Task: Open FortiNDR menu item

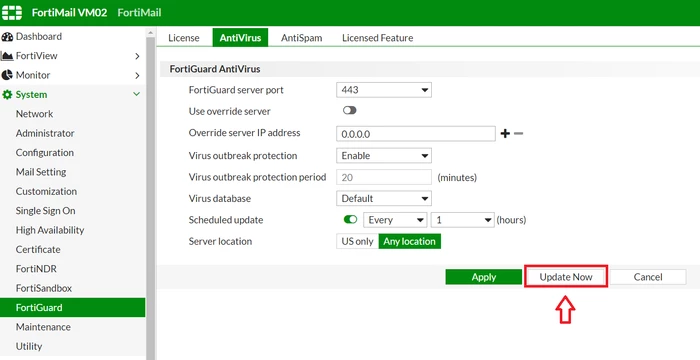Action: click(x=36, y=269)
